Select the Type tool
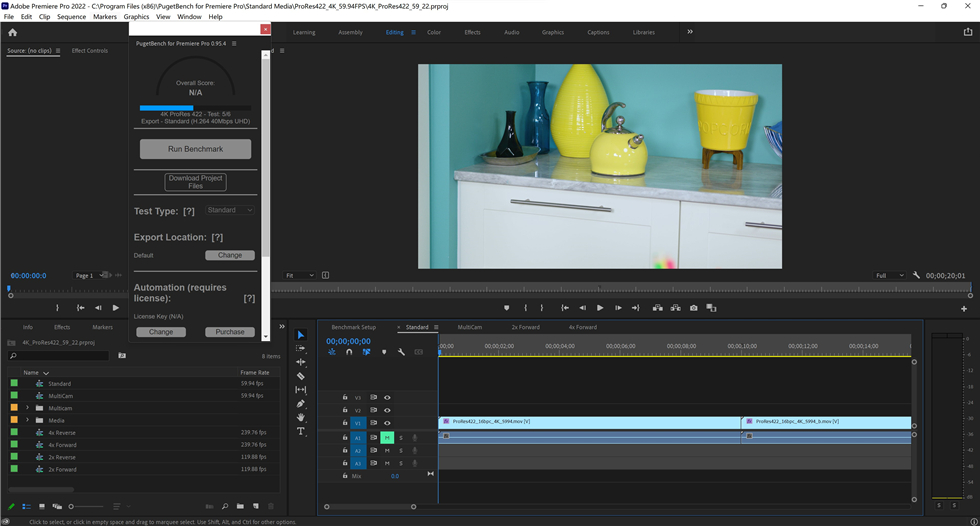This screenshot has height=526, width=980. [x=301, y=431]
